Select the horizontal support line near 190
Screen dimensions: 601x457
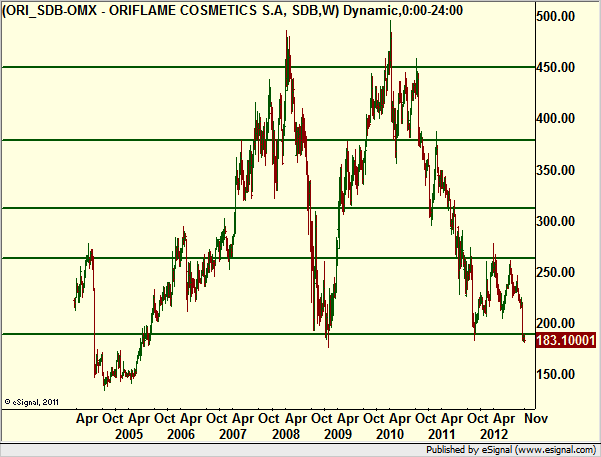tap(268, 334)
